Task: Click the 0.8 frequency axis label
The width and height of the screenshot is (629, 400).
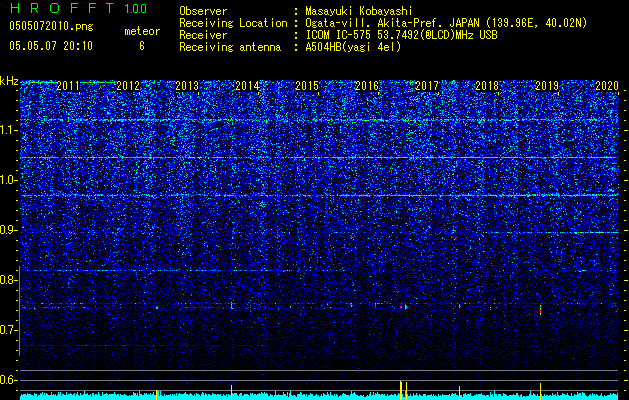Action: click(x=8, y=280)
